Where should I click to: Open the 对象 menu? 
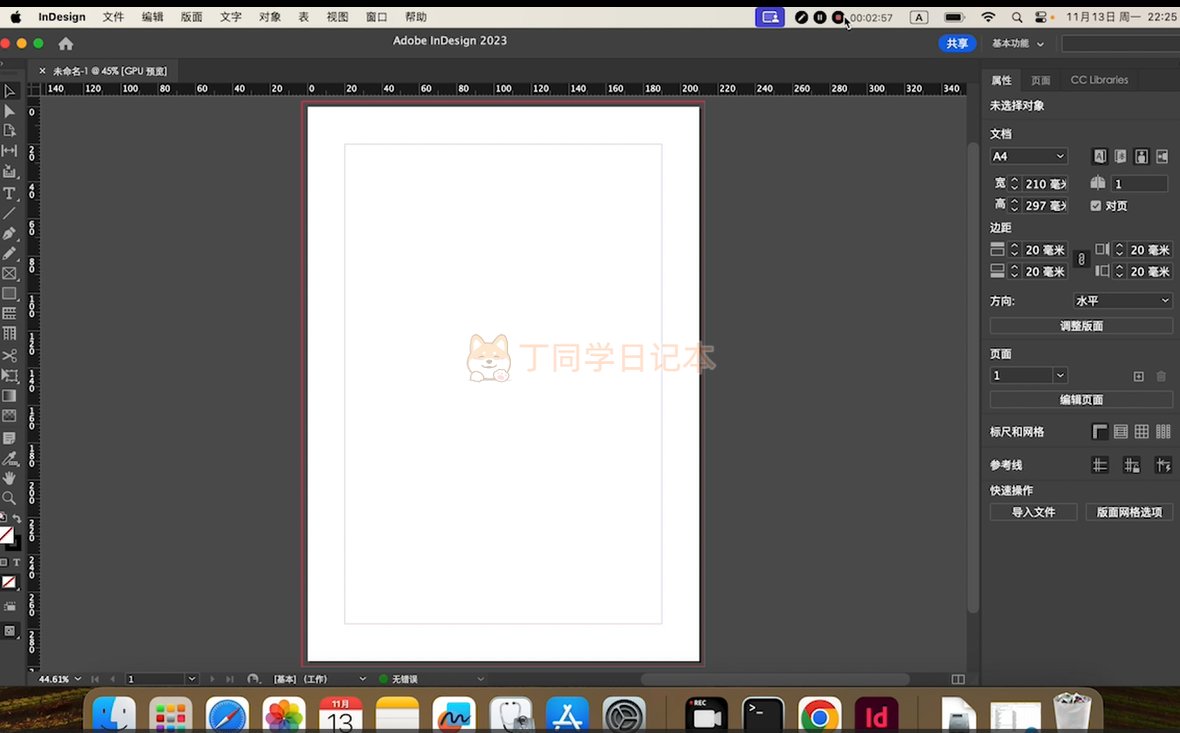[x=270, y=17]
